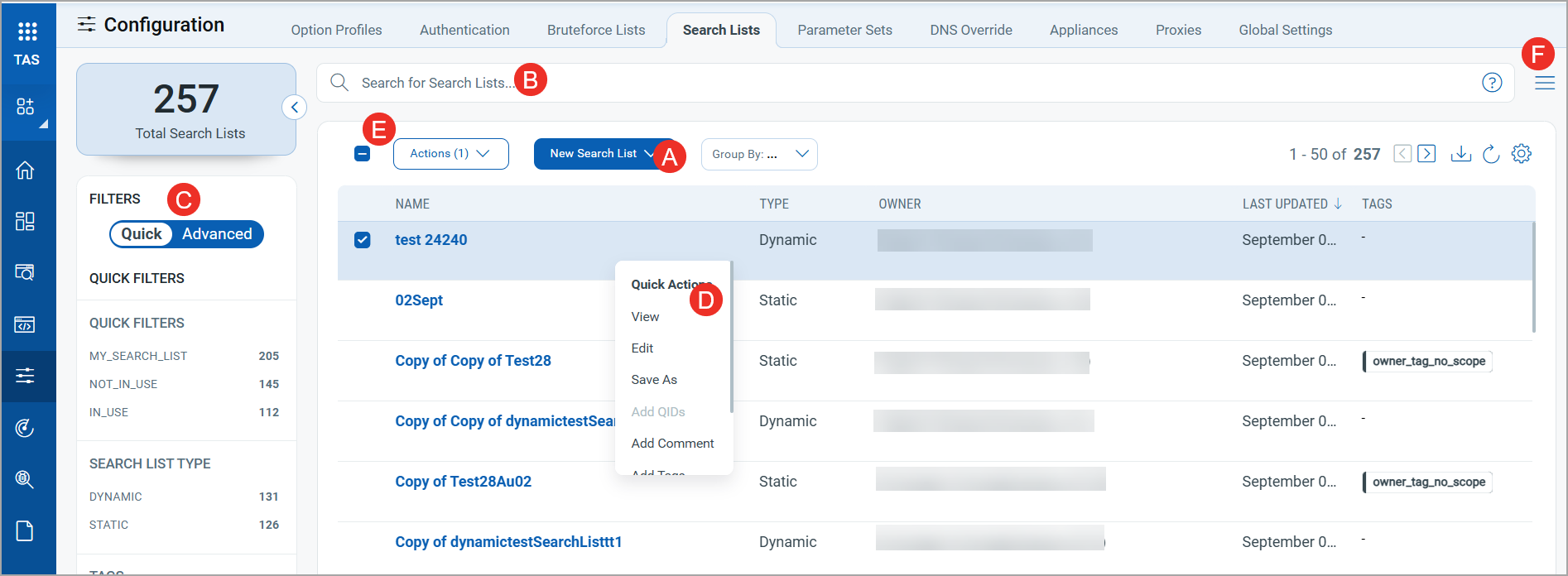The width and height of the screenshot is (1568, 576).
Task: Open the hamburger menu at top right
Action: [1544, 83]
